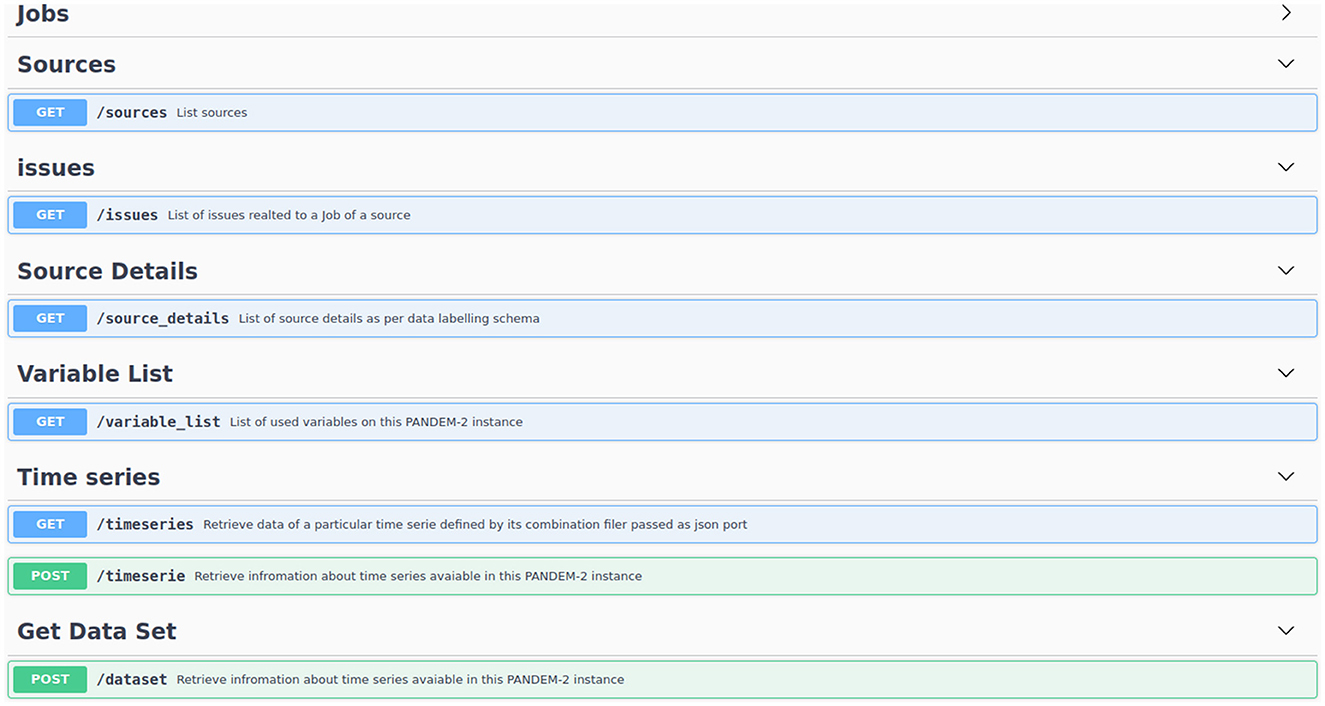
Task: Click the Jobs section heading
Action: pyautogui.click(x=43, y=14)
